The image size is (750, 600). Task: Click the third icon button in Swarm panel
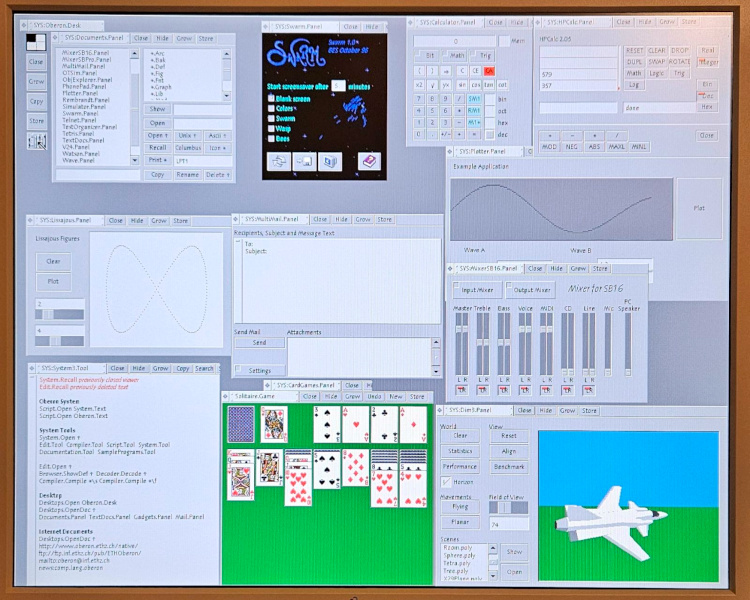point(330,162)
